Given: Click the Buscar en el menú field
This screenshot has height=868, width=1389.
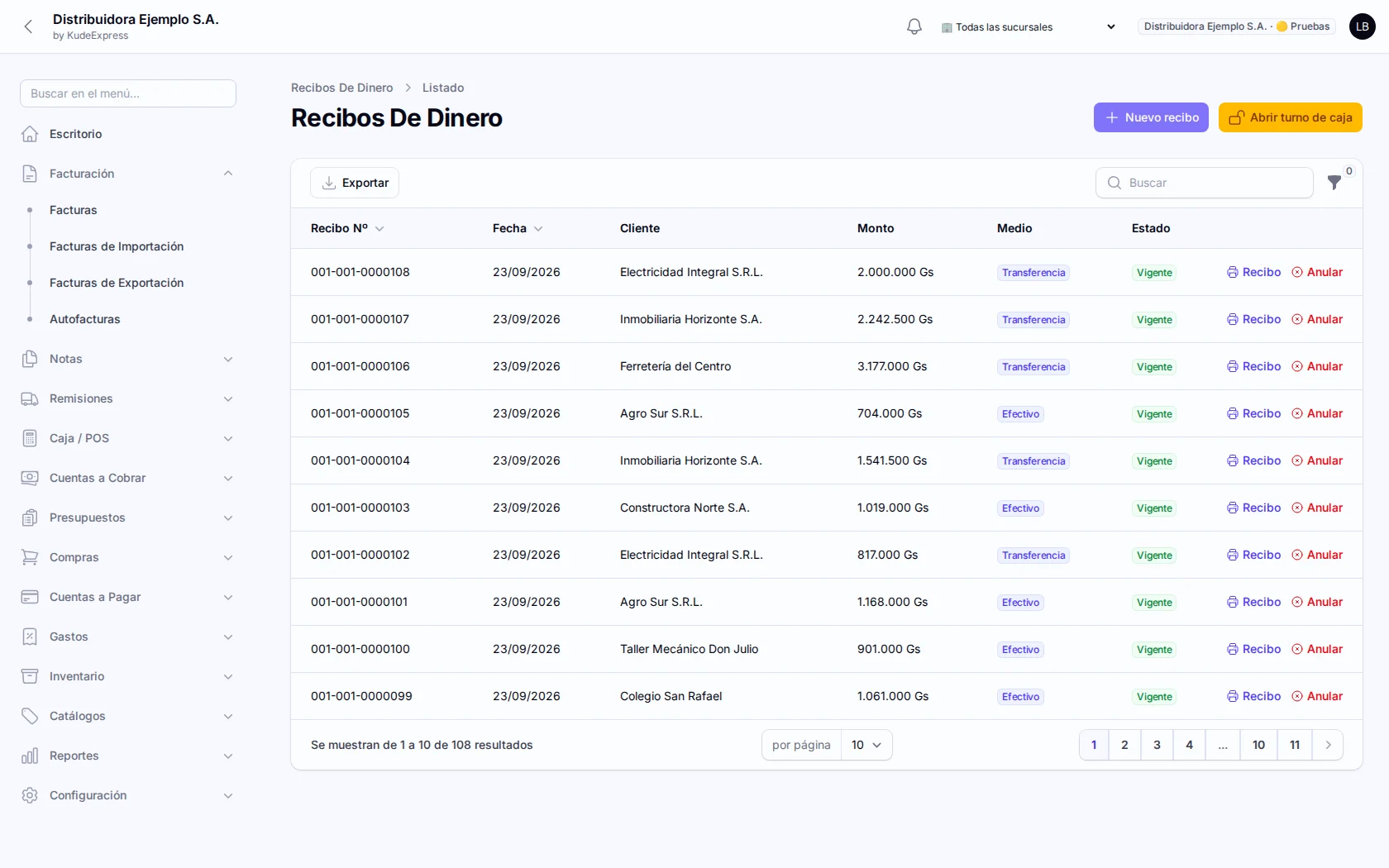Looking at the screenshot, I should [128, 93].
